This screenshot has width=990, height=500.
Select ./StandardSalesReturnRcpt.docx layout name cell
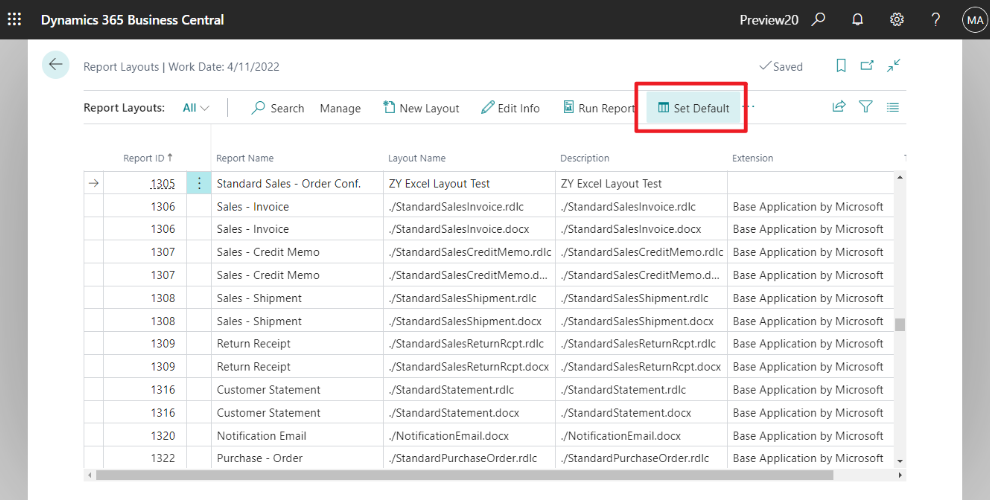(x=469, y=367)
